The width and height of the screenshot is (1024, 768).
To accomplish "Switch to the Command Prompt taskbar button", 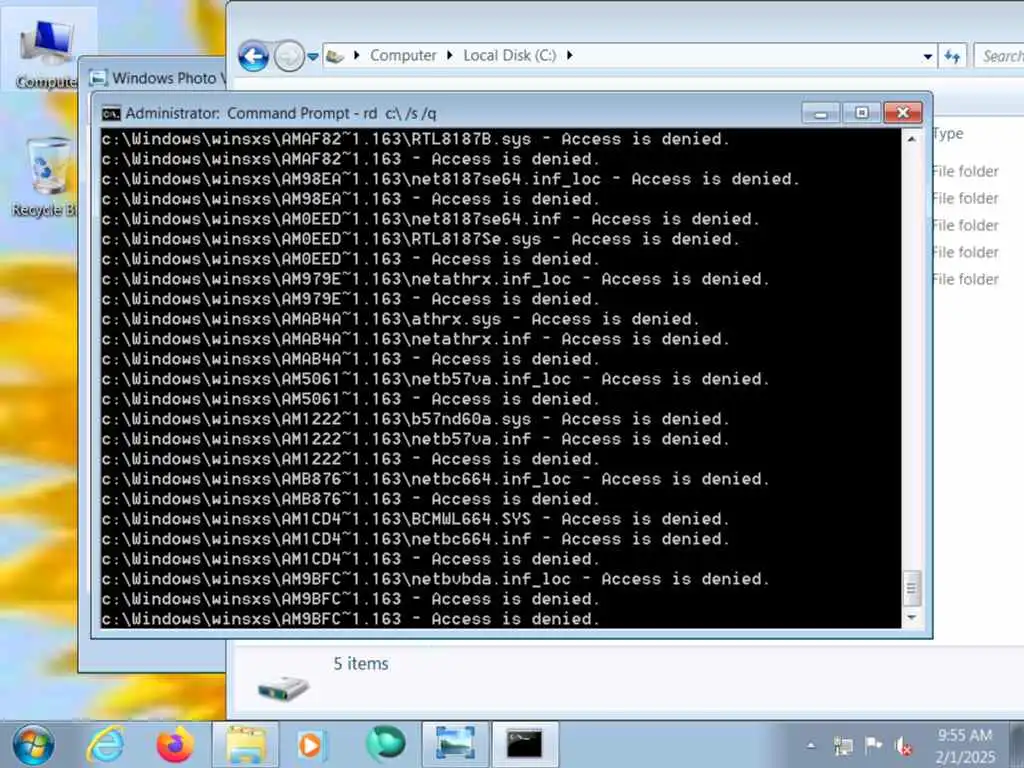I will [524, 744].
